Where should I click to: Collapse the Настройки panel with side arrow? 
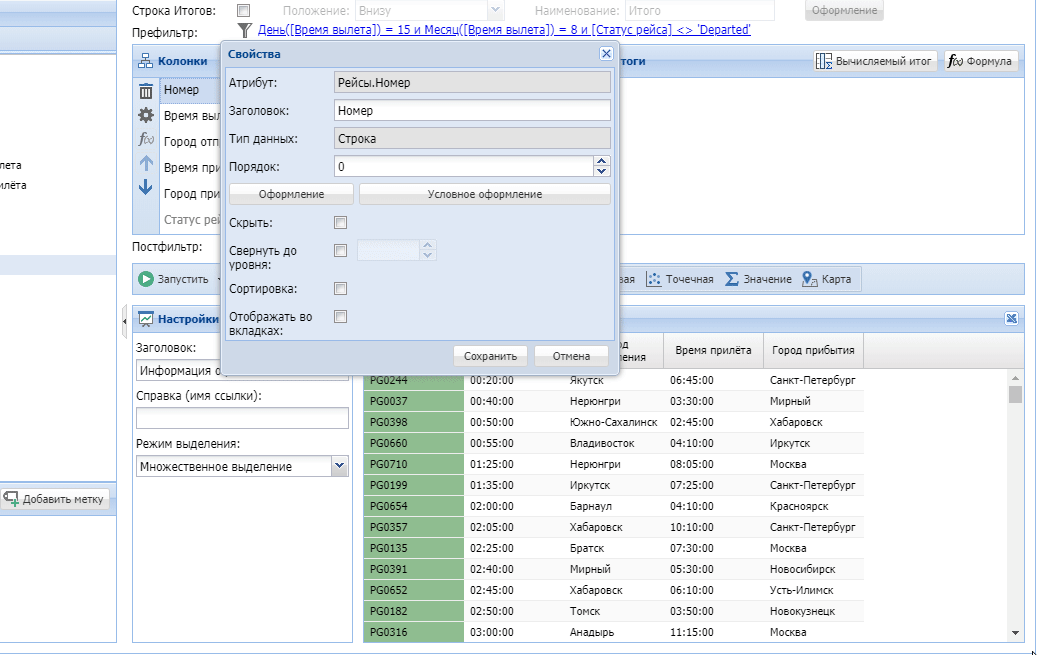pos(124,319)
